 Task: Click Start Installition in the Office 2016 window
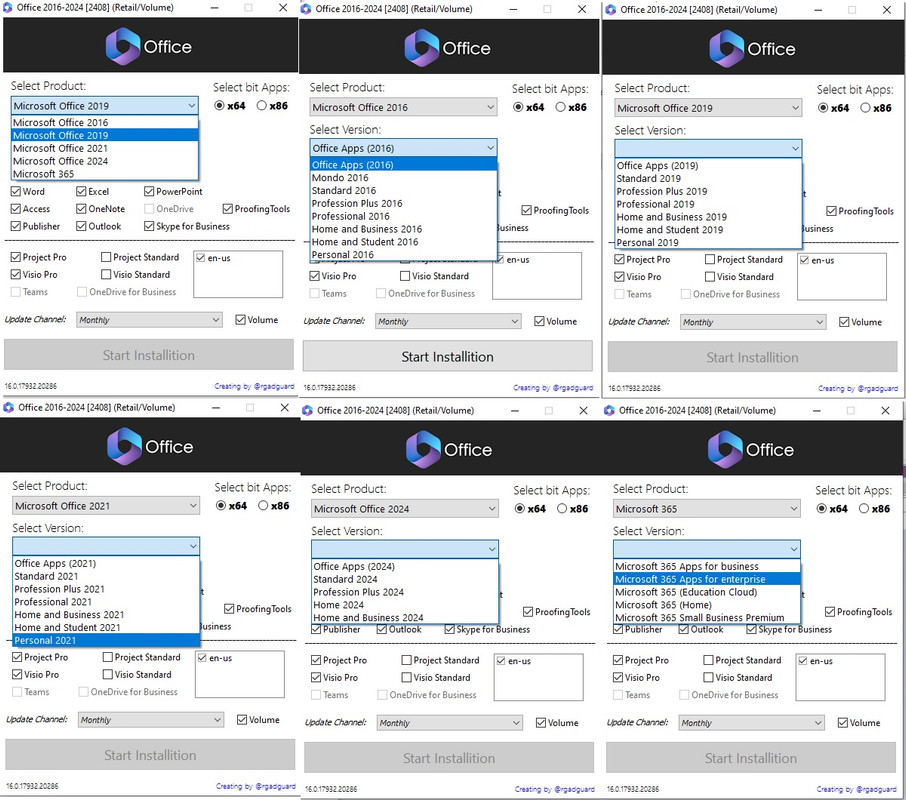pos(448,357)
